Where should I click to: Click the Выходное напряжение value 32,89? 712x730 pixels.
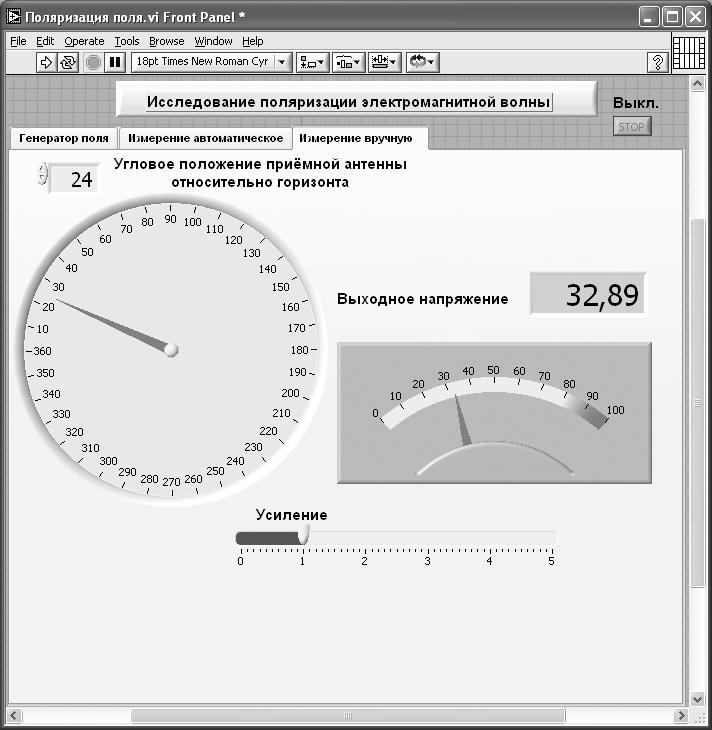point(588,295)
